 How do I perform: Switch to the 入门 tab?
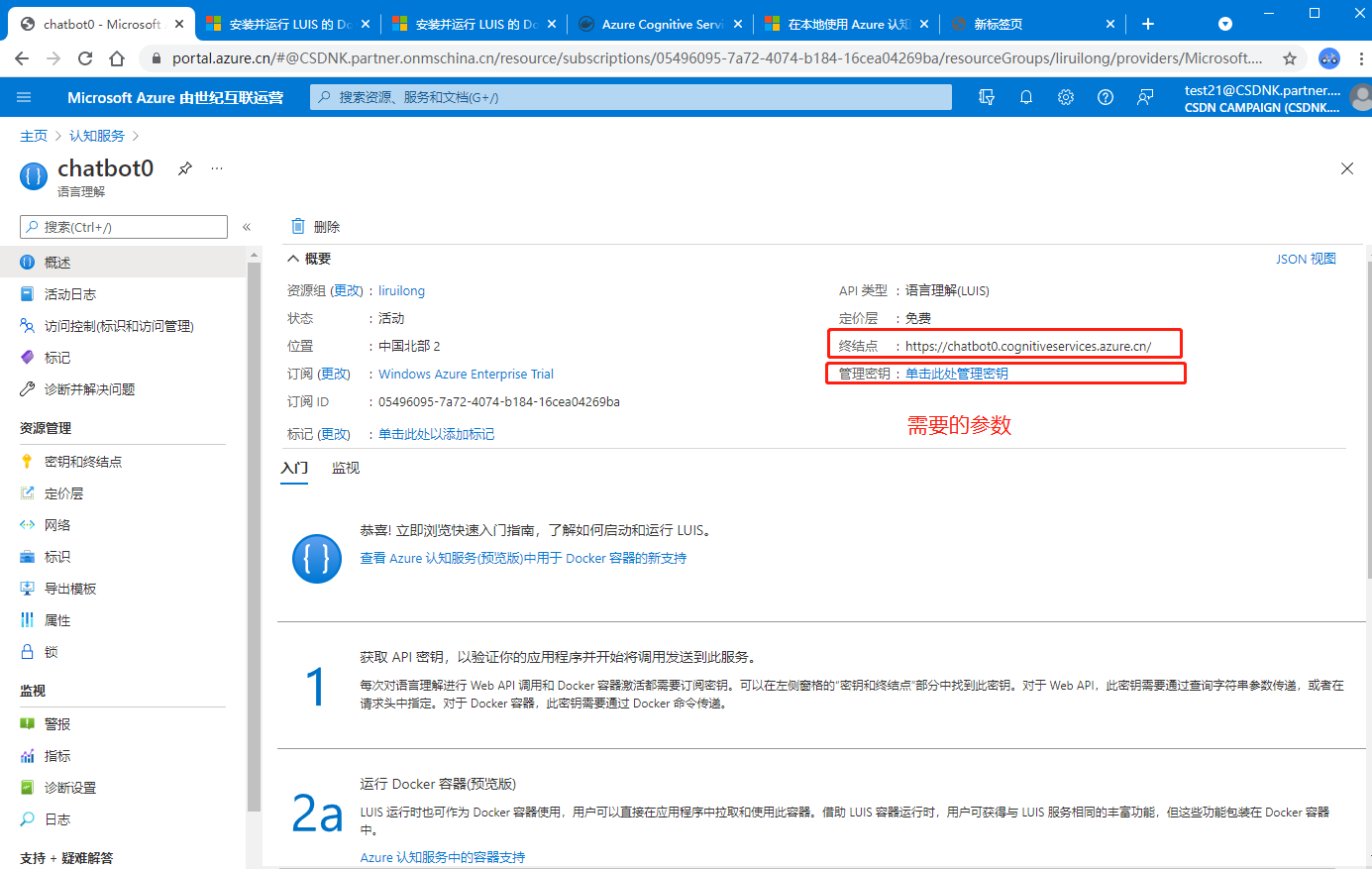pos(294,468)
